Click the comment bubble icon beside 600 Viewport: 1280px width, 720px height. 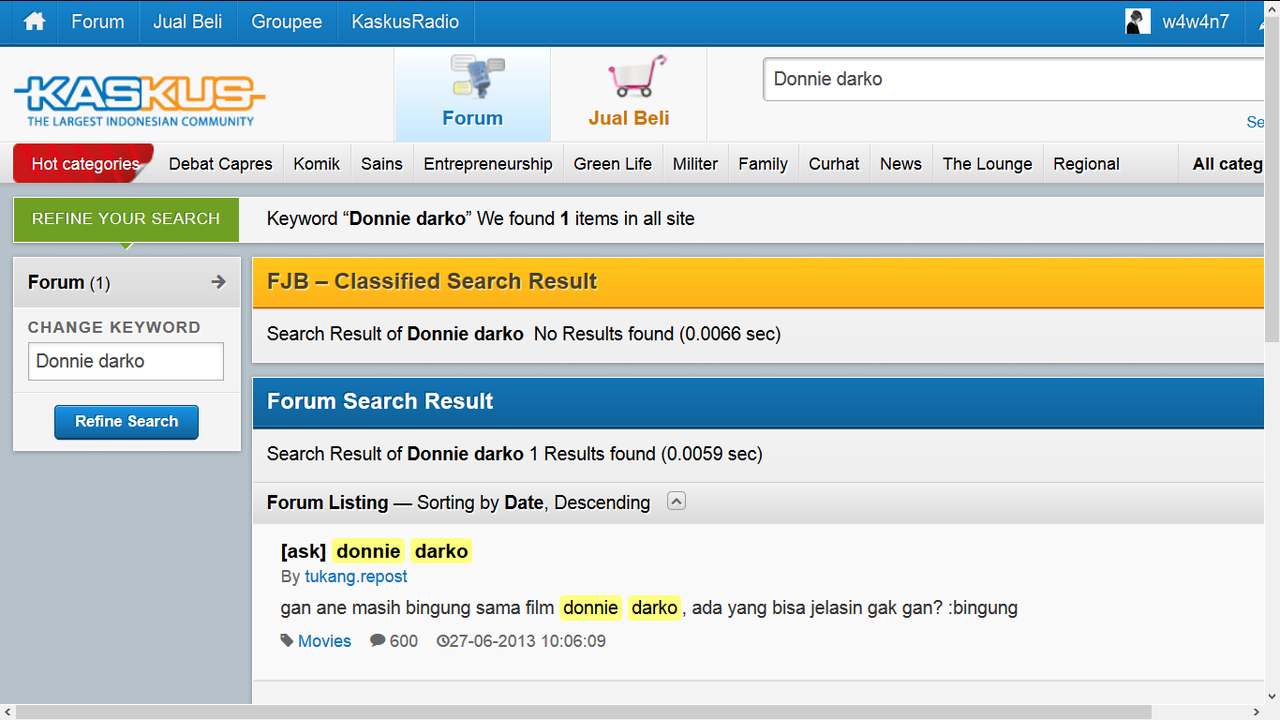(x=377, y=640)
